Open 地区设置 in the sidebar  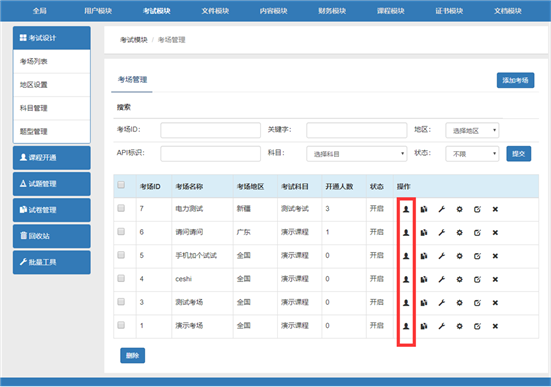(x=52, y=85)
